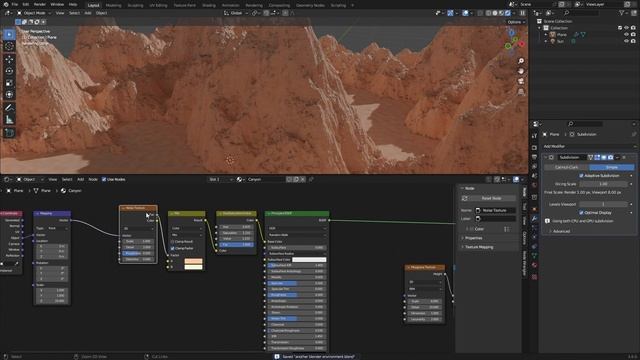
Task: Select the Move tool in viewport toolbar
Action: tap(9, 59)
